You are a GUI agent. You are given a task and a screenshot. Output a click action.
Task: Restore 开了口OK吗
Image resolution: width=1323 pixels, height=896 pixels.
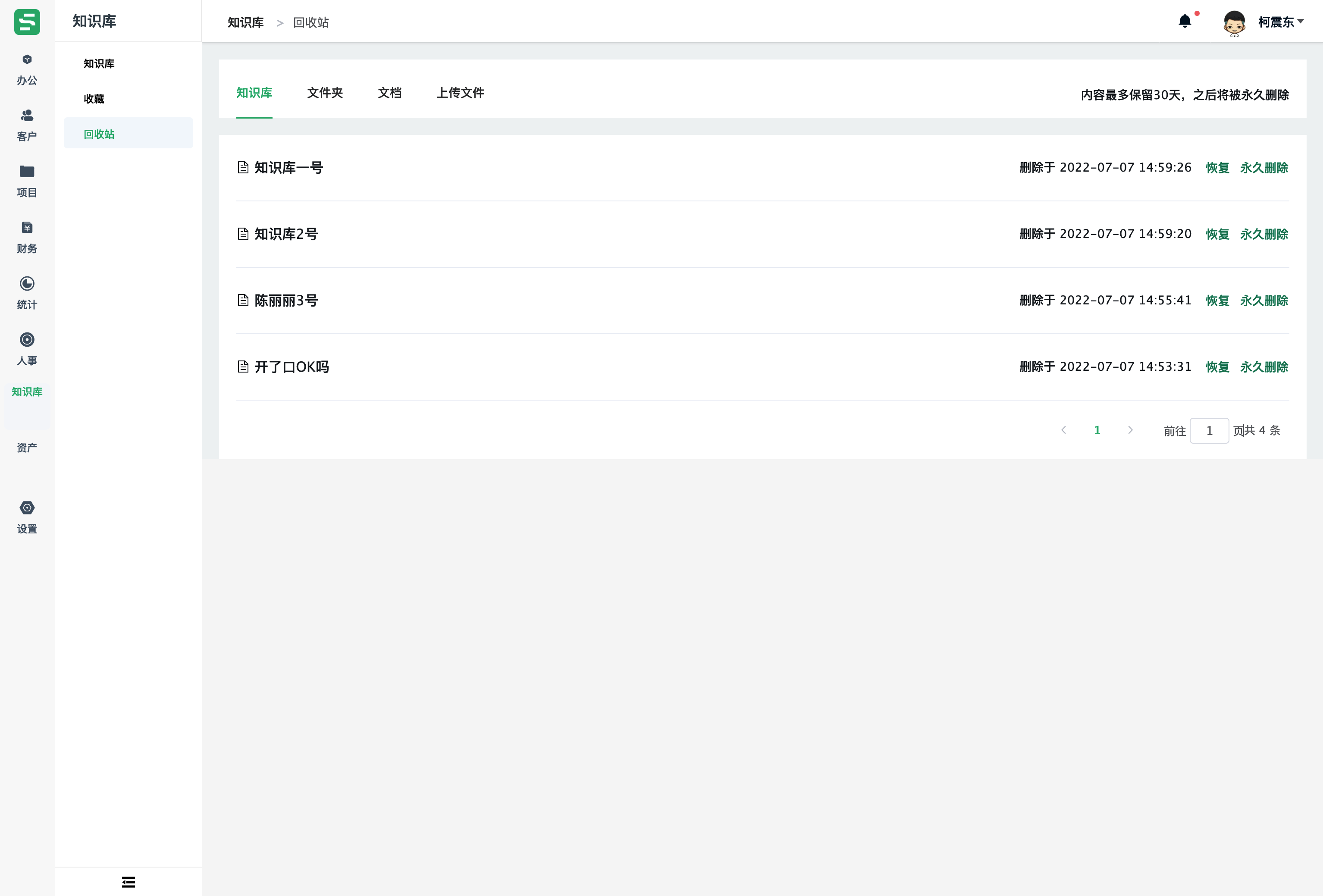[x=1218, y=367]
